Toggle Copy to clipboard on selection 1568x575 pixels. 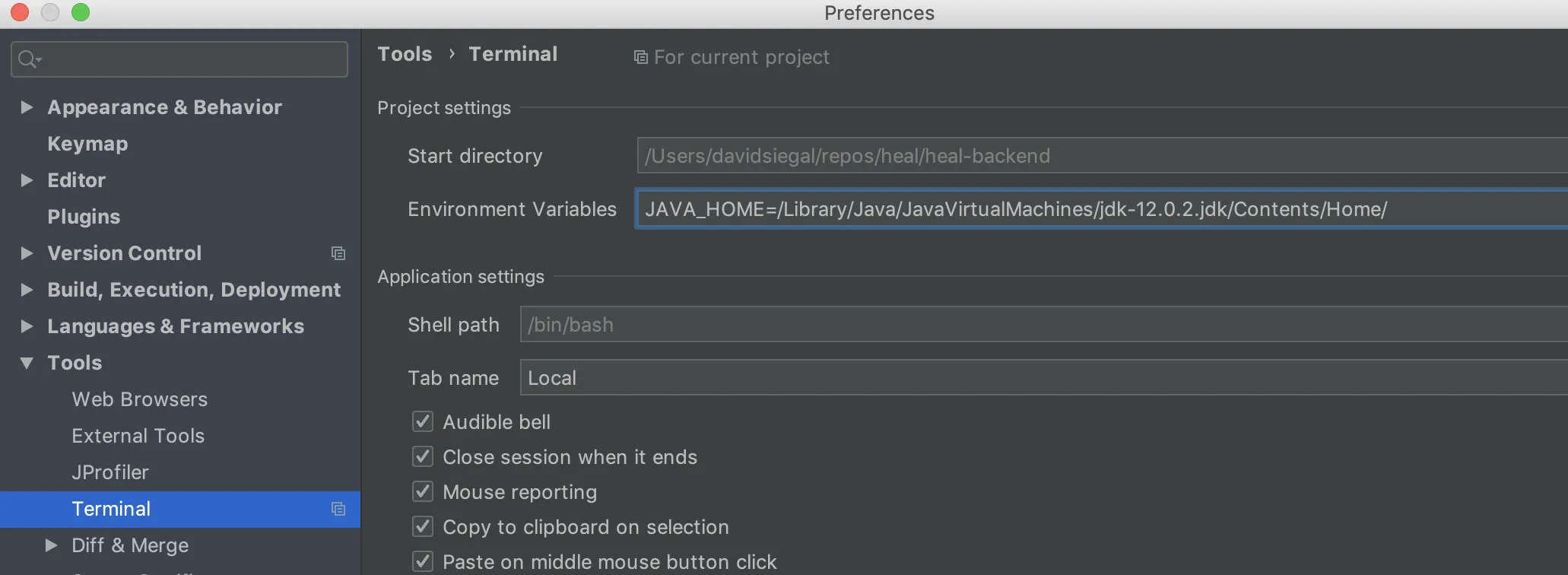423,526
